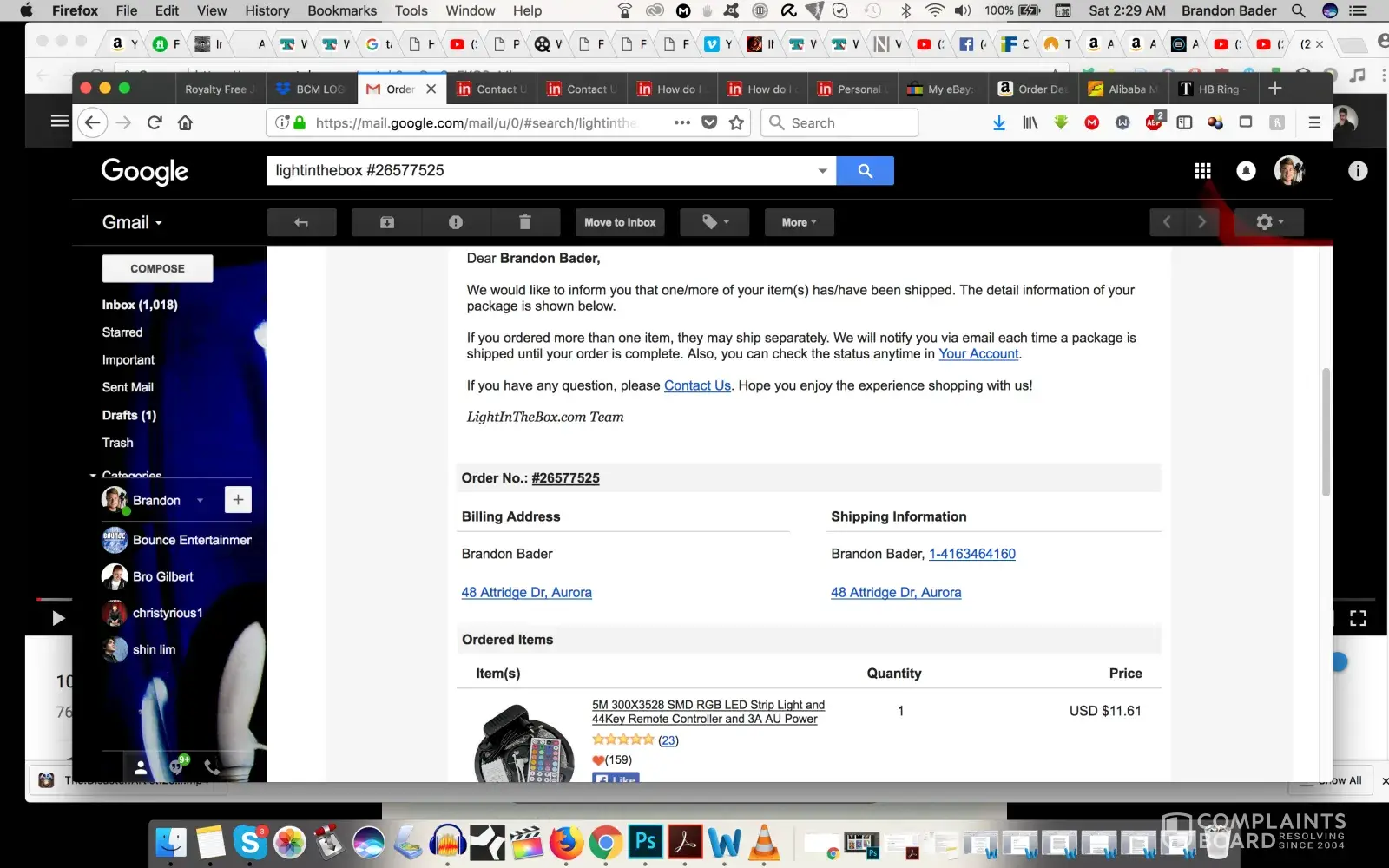The image size is (1389, 868).
Task: Reload the page in Firefox
Action: [x=155, y=122]
